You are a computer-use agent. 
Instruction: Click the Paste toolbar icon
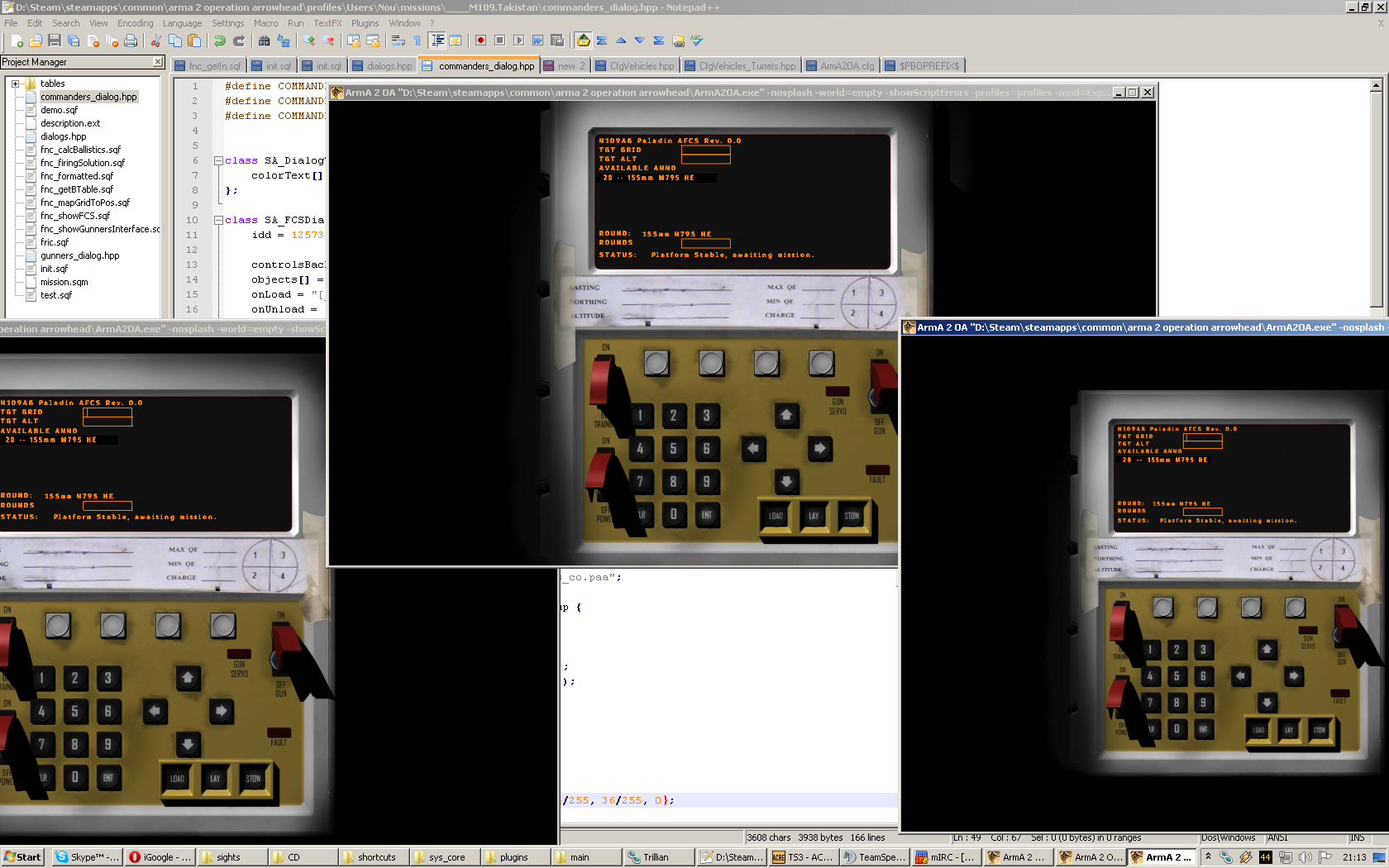click(x=193, y=41)
